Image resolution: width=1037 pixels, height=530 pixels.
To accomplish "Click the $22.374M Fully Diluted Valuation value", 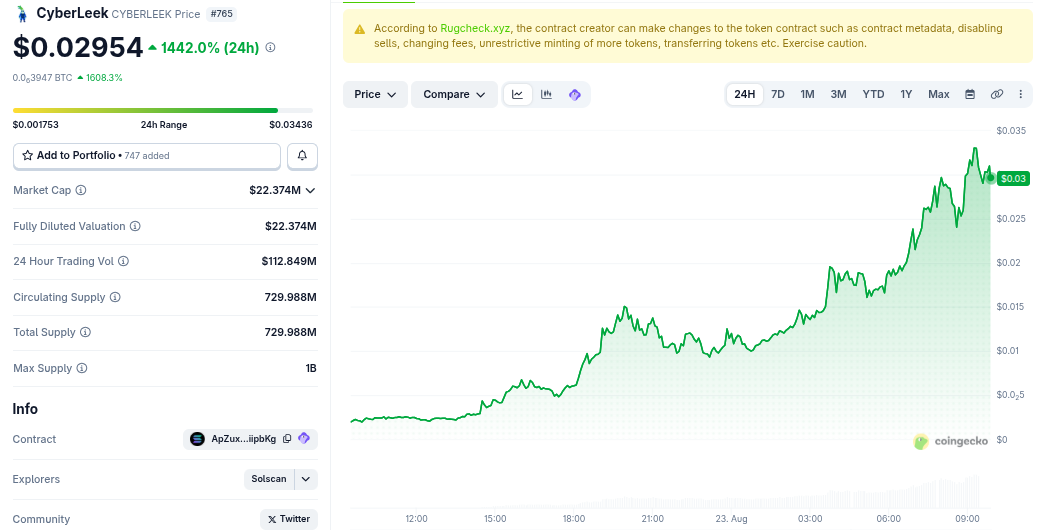I will click(290, 226).
